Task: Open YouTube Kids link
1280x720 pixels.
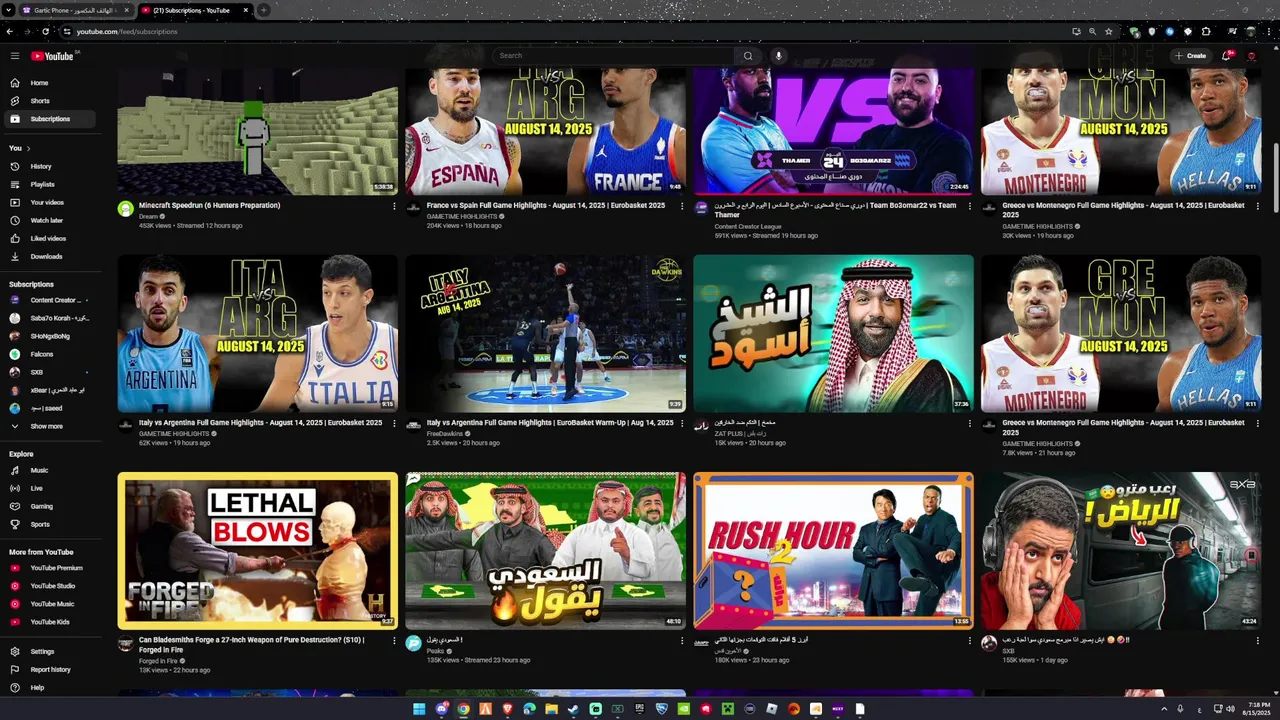Action: pos(49,622)
